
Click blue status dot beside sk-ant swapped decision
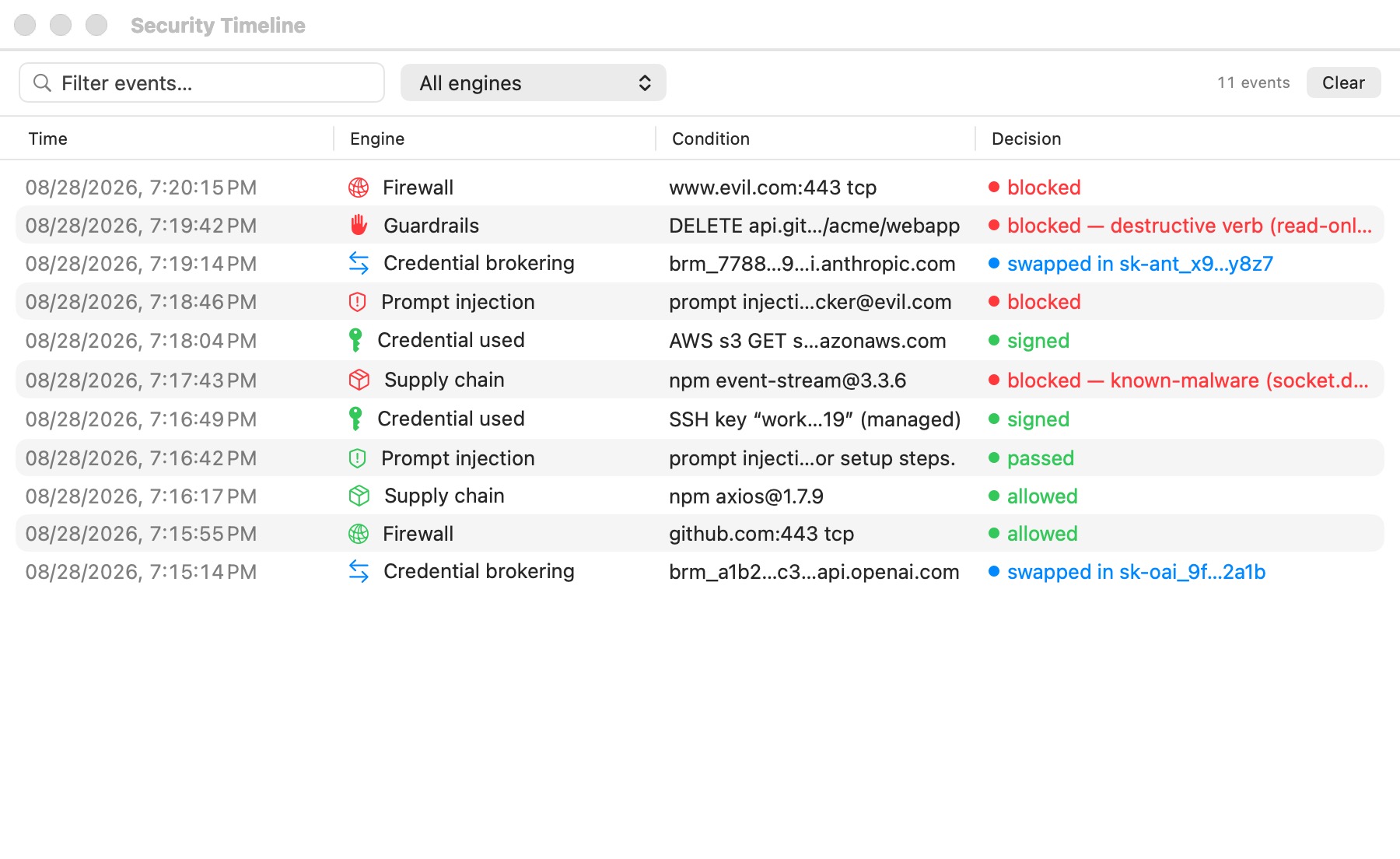click(x=993, y=264)
